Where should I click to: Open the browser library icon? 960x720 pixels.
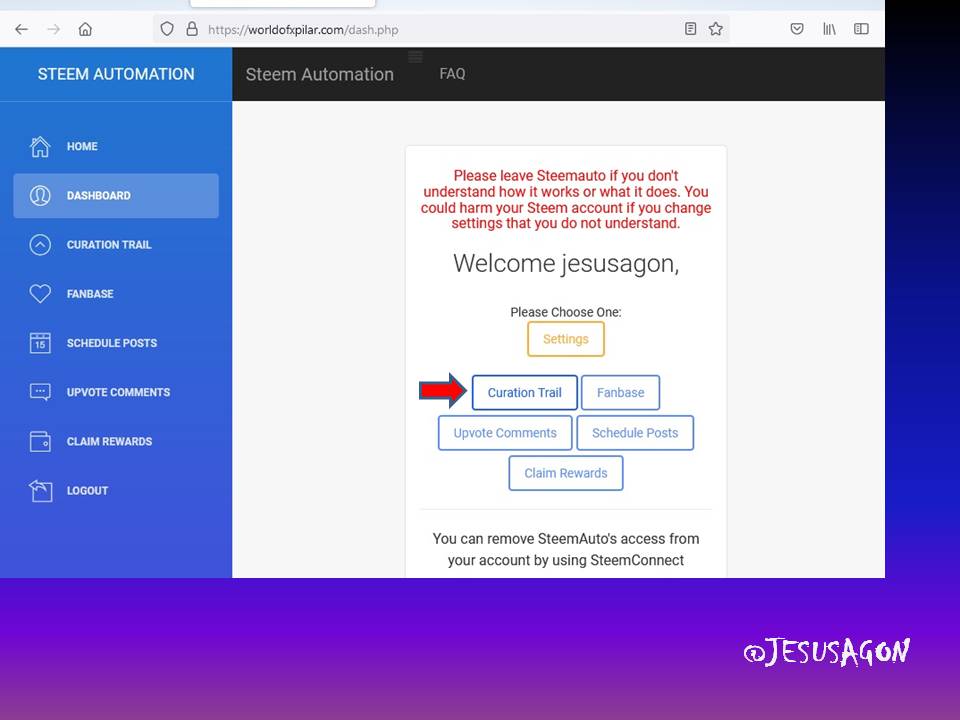(829, 29)
